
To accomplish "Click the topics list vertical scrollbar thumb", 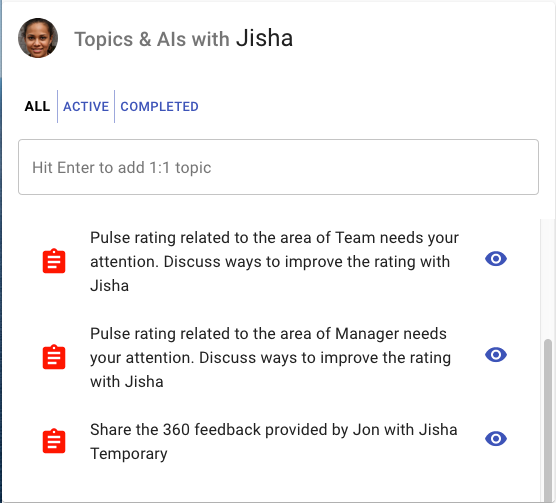I will click(x=548, y=420).
